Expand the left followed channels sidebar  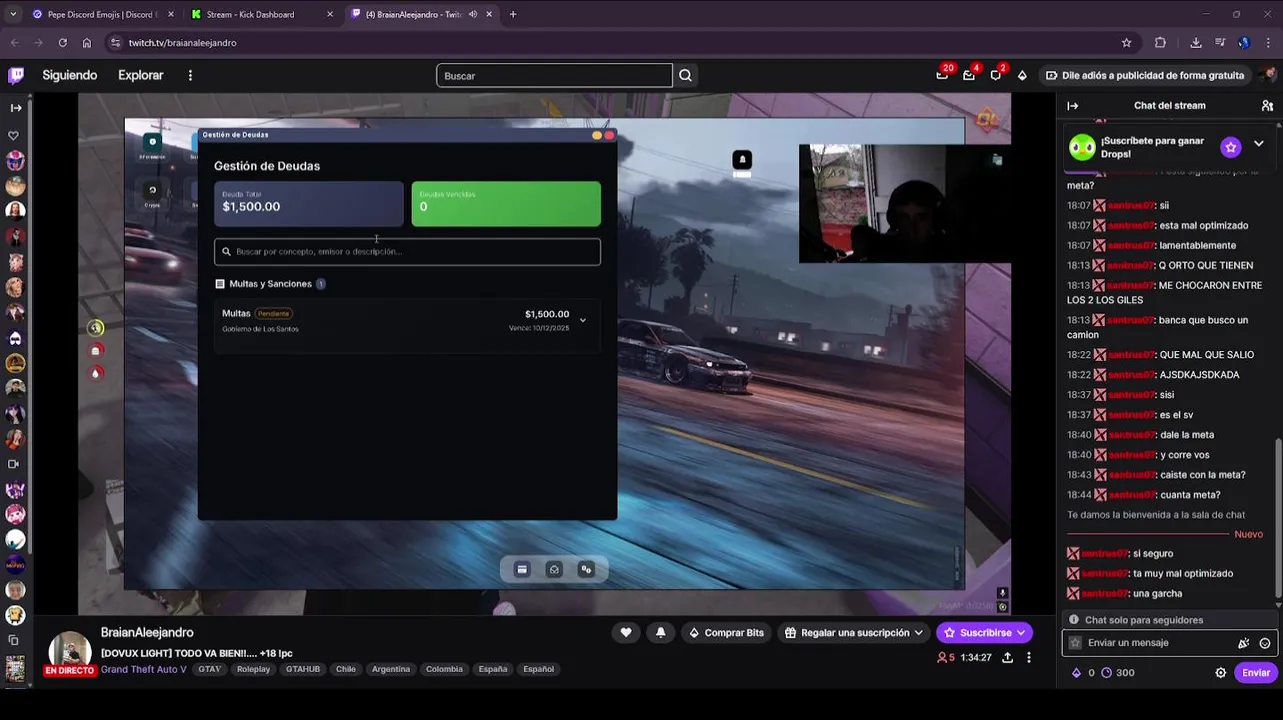pyautogui.click(x=15, y=107)
